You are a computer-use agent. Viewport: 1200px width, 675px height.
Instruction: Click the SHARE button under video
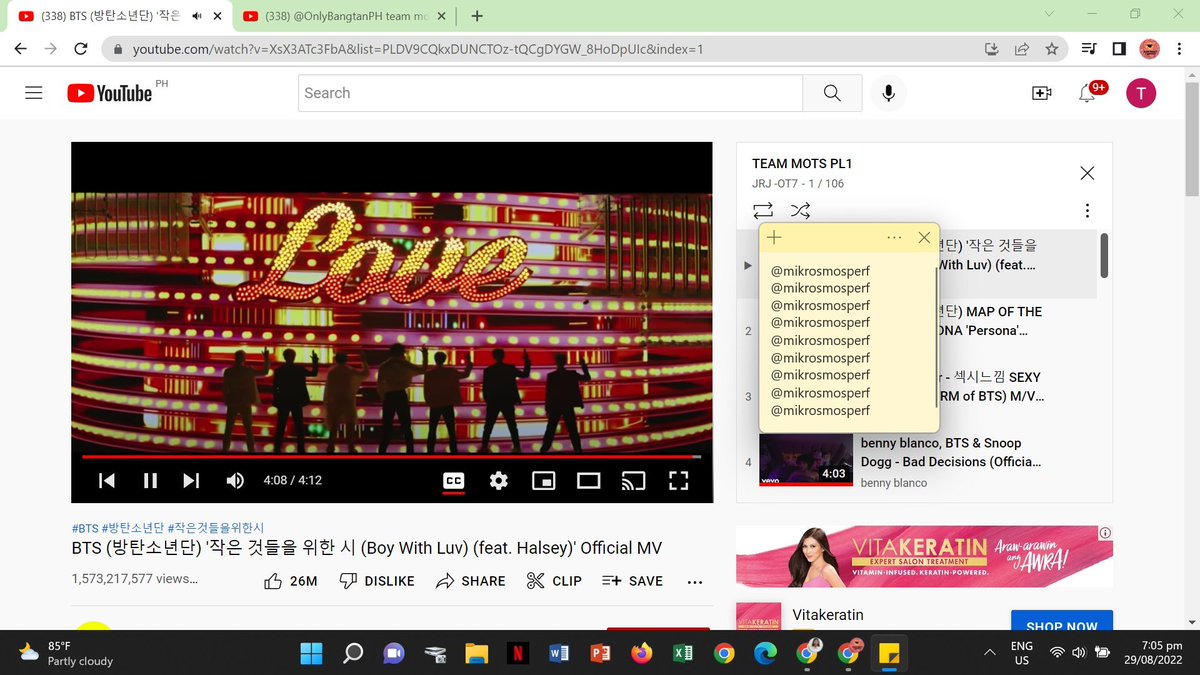pos(471,581)
